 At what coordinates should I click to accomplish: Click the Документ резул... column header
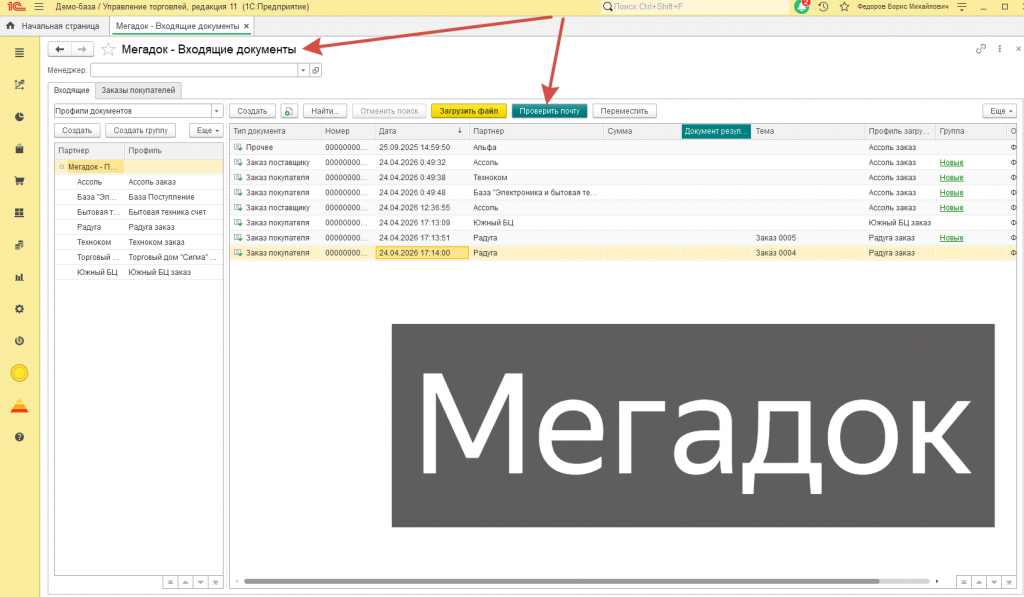pos(716,131)
